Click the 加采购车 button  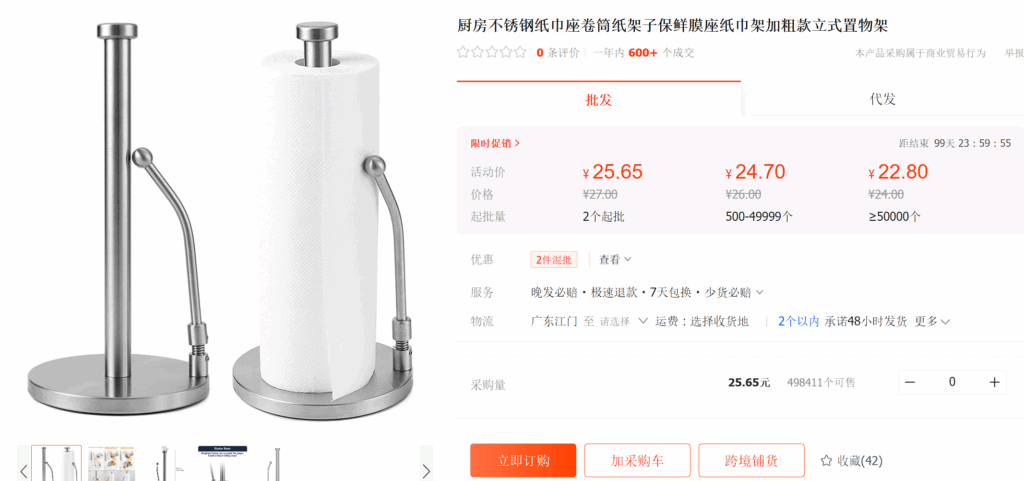point(637,461)
